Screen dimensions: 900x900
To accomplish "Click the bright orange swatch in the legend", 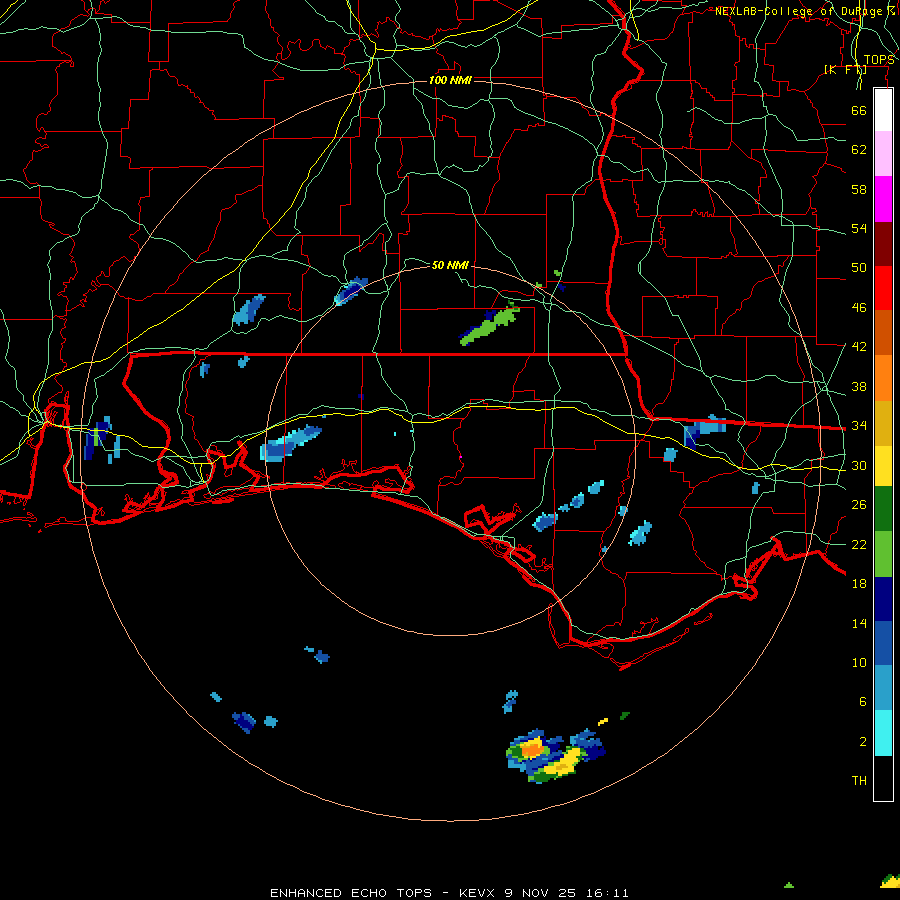I will coord(883,378).
